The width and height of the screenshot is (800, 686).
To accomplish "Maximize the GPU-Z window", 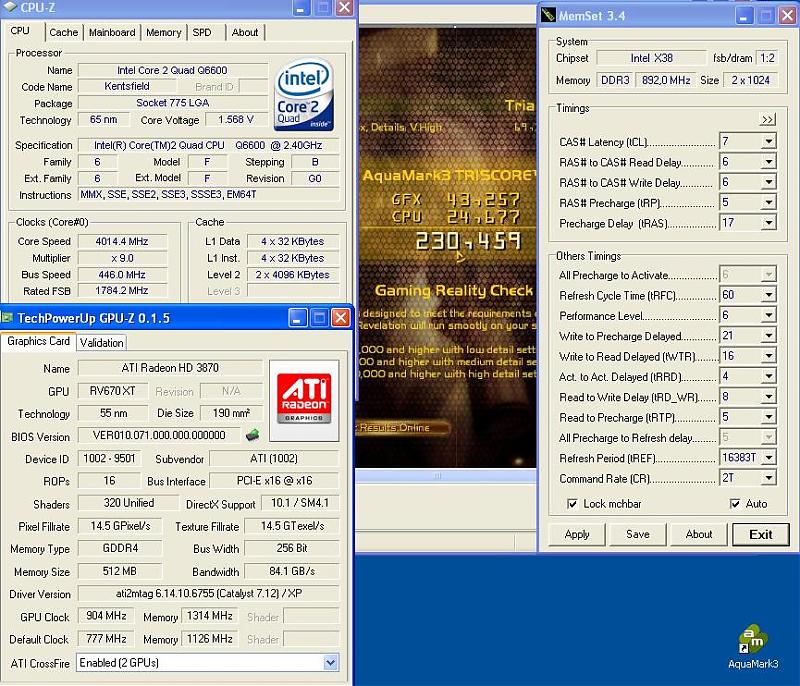I will tap(319, 318).
